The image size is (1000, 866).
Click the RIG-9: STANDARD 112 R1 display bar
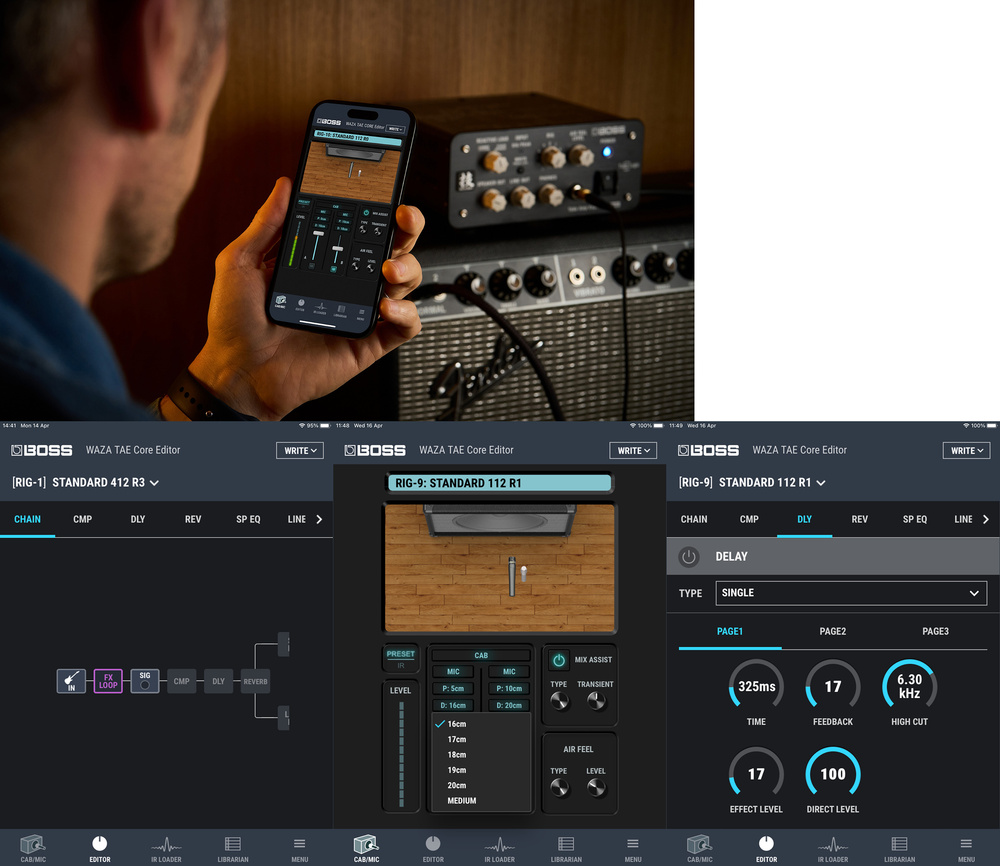pyautogui.click(x=499, y=483)
